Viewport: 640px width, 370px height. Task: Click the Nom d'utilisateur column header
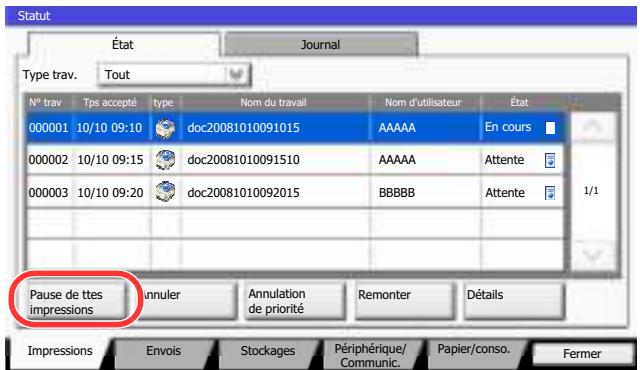tap(423, 102)
